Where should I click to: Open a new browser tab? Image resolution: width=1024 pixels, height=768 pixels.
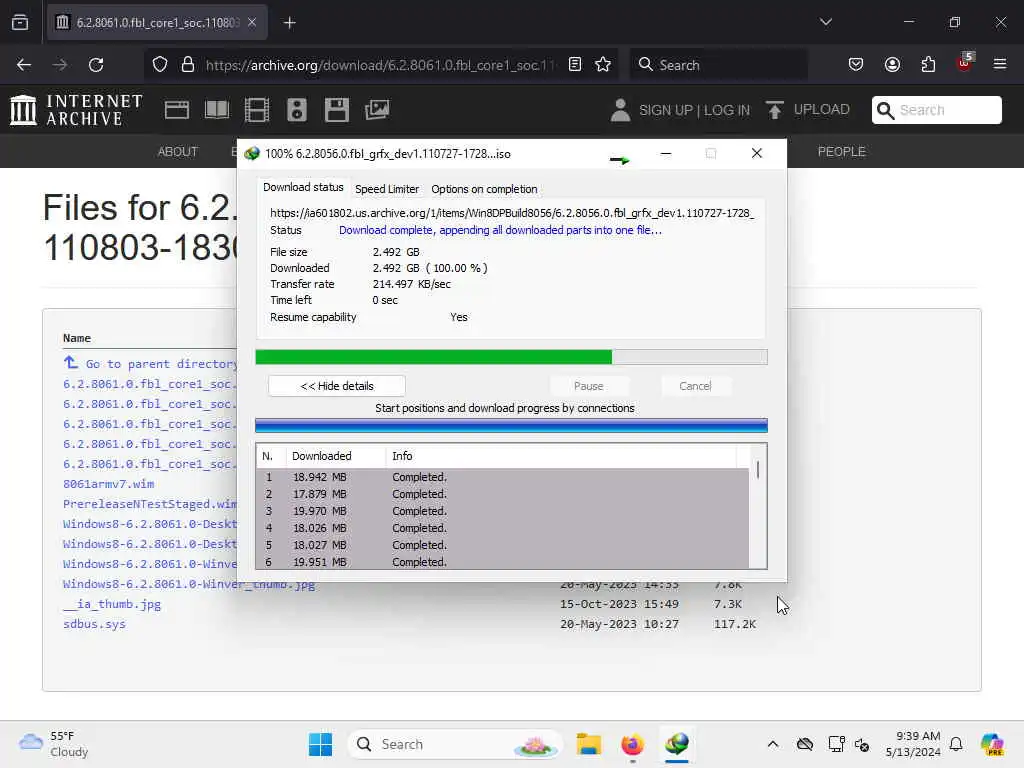tap(289, 23)
